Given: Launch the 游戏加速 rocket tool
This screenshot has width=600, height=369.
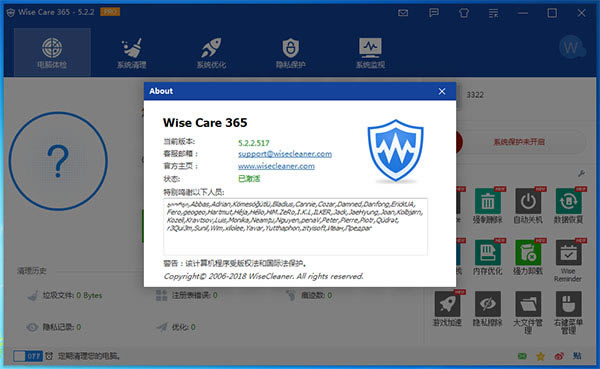Looking at the screenshot, I should tap(447, 309).
